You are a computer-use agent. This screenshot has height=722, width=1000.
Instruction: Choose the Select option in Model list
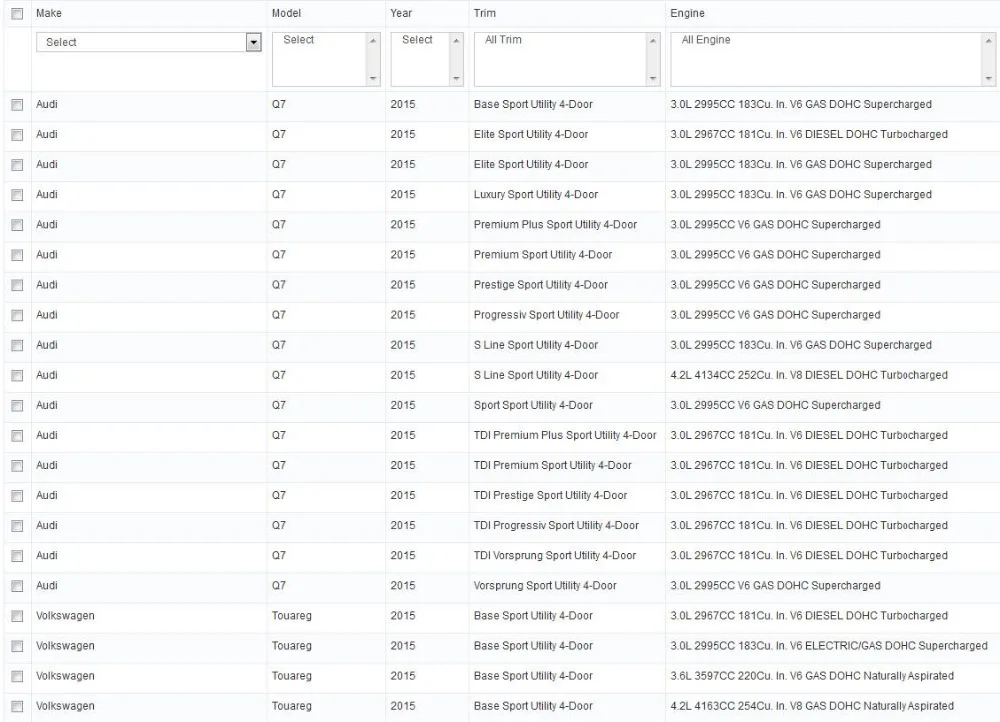(x=298, y=40)
